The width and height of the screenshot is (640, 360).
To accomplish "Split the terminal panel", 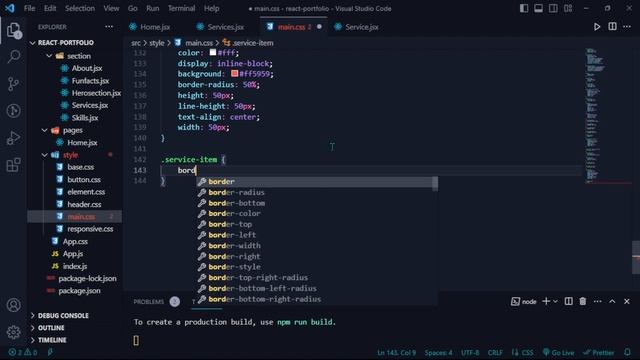I will 568,301.
